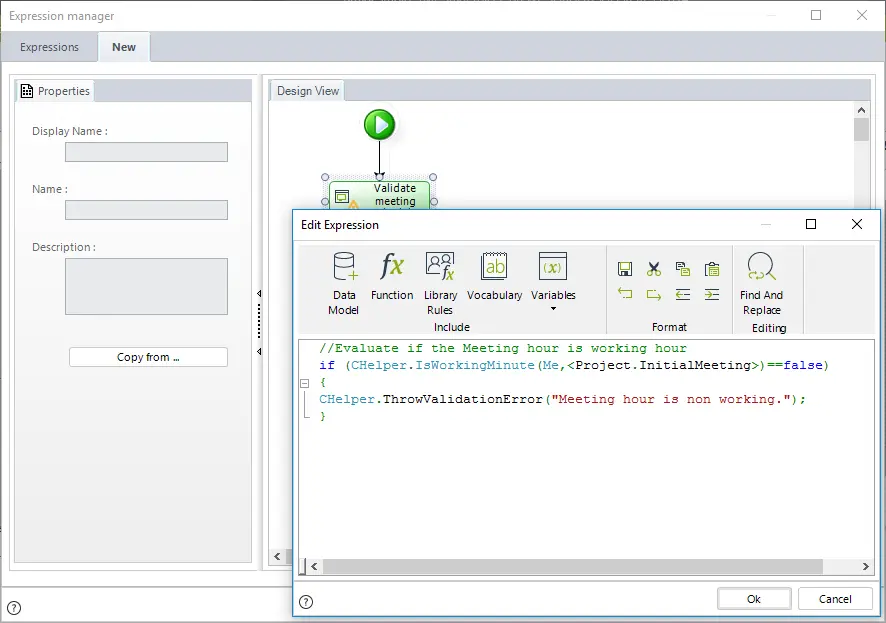Click the Paste clipboard icon
This screenshot has height=623, width=886.
pyautogui.click(x=712, y=269)
